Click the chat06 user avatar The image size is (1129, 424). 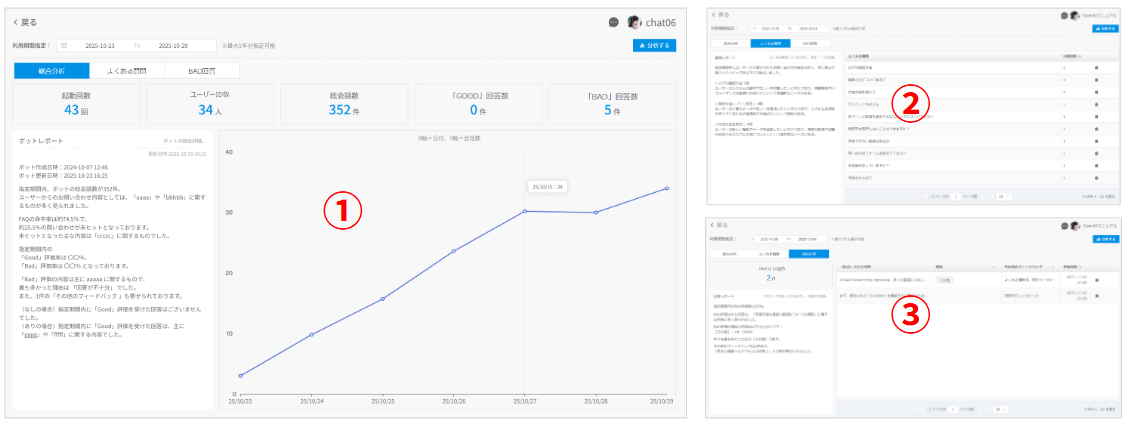(634, 22)
